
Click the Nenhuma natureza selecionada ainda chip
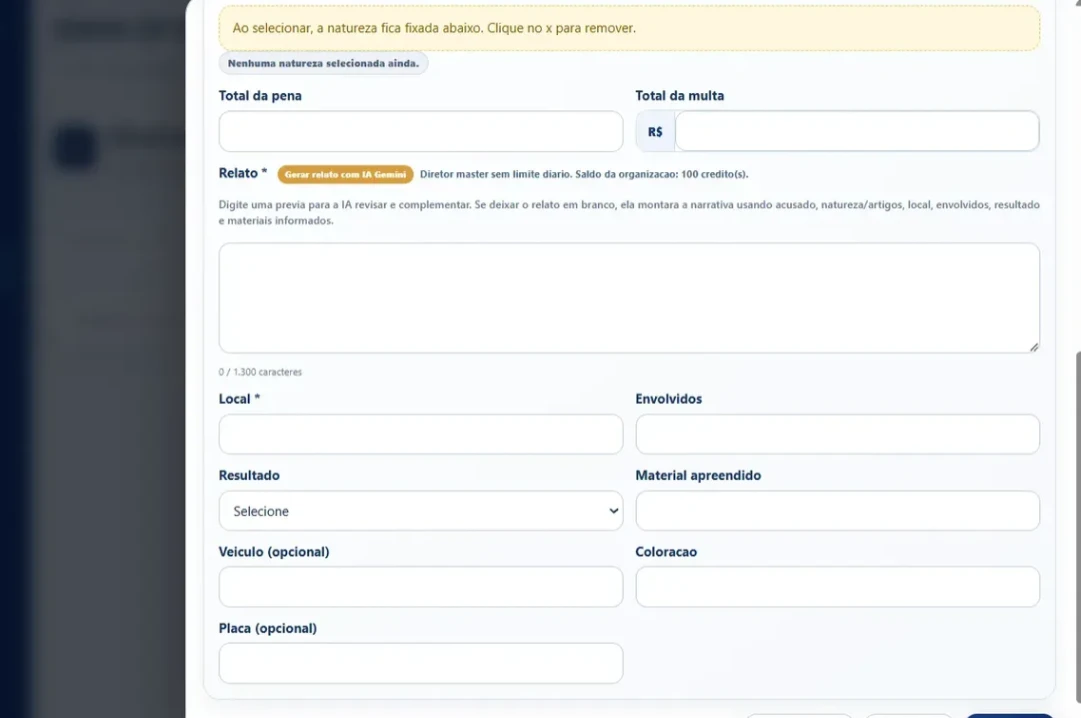323,63
